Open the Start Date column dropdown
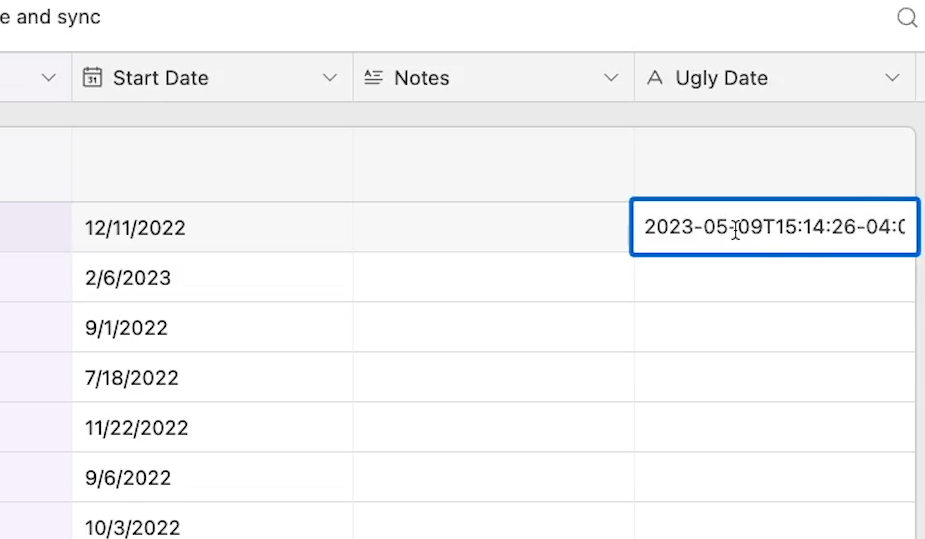 tap(330, 77)
